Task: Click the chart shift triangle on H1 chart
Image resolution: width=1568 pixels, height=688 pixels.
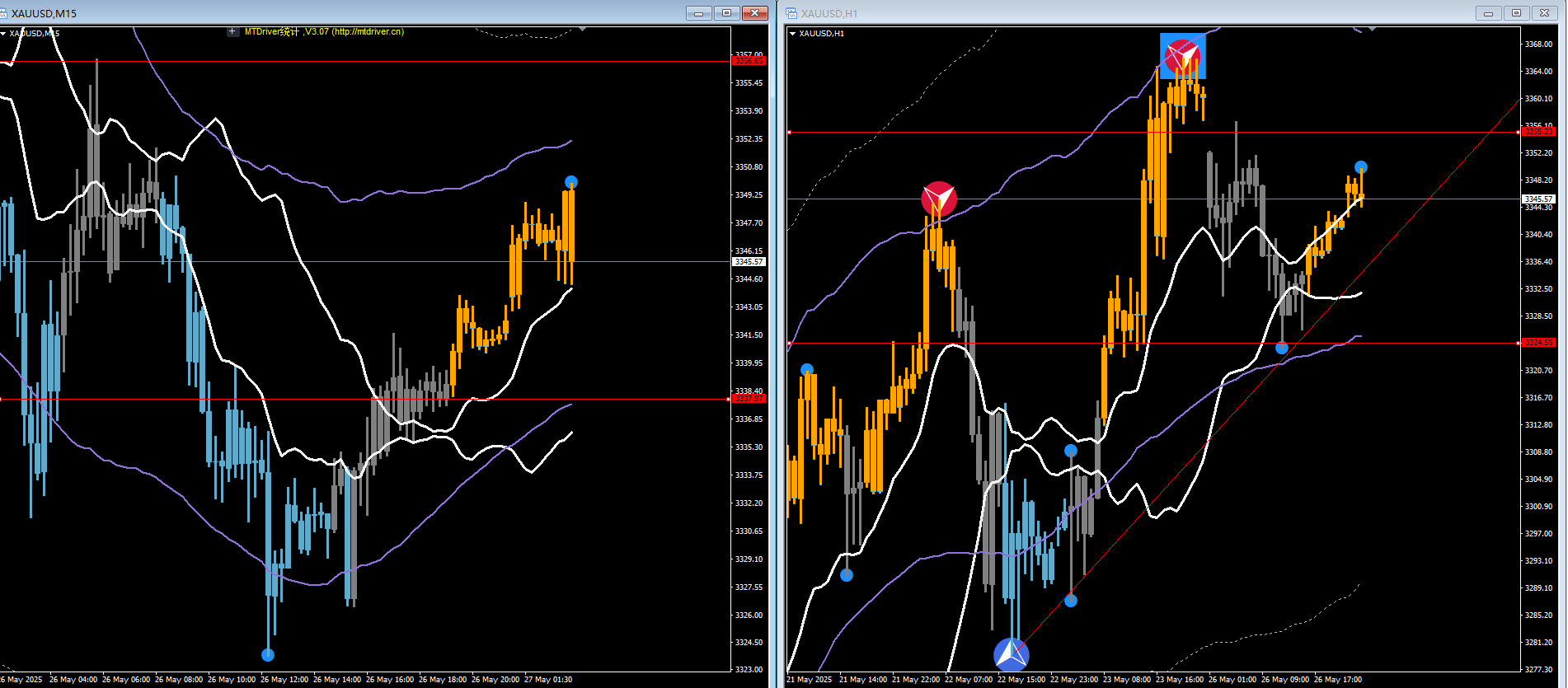Action: click(x=1372, y=30)
